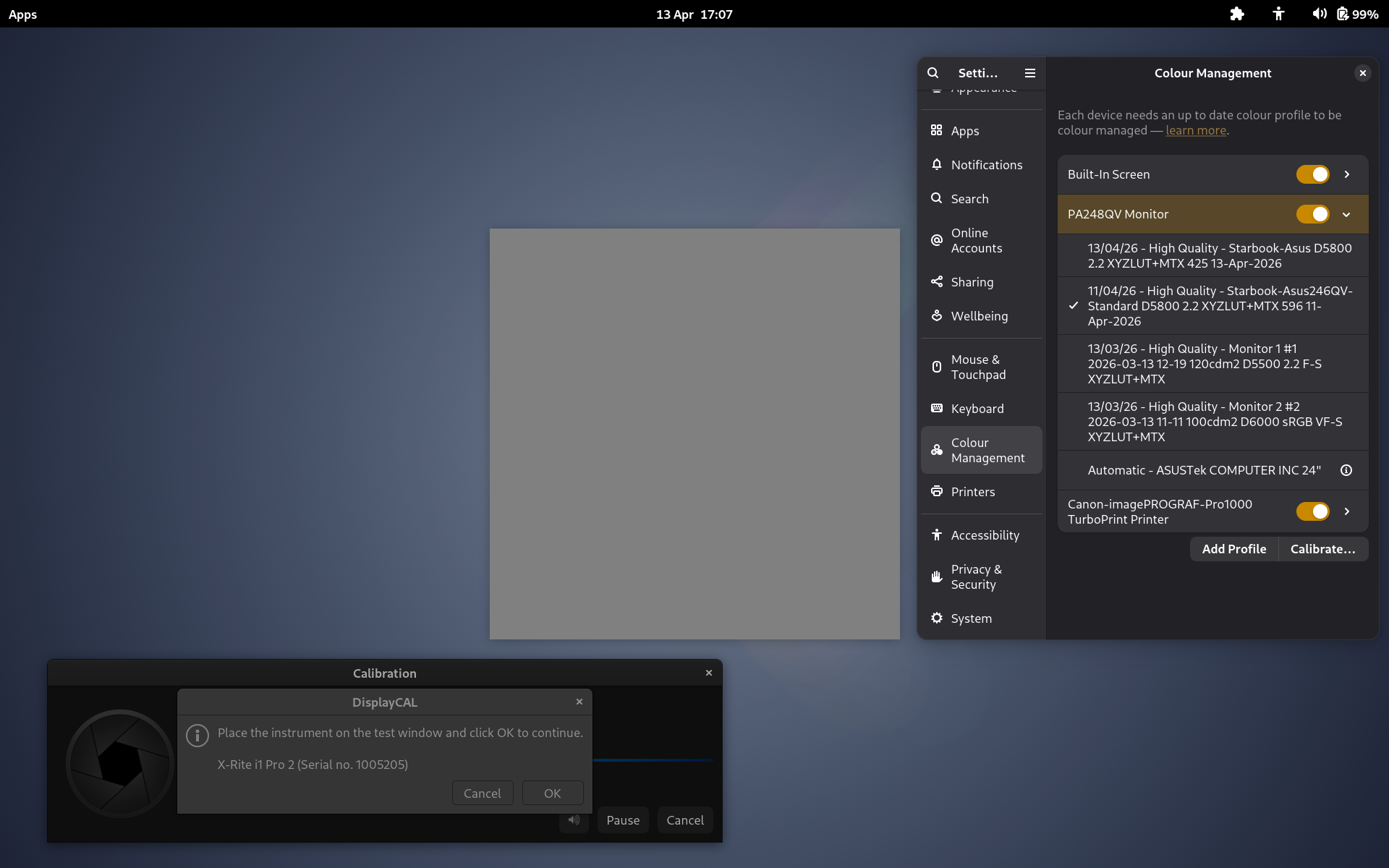Collapse the PA248QV Monitor profiles
Viewport: 1389px width, 868px height.
[x=1347, y=214]
